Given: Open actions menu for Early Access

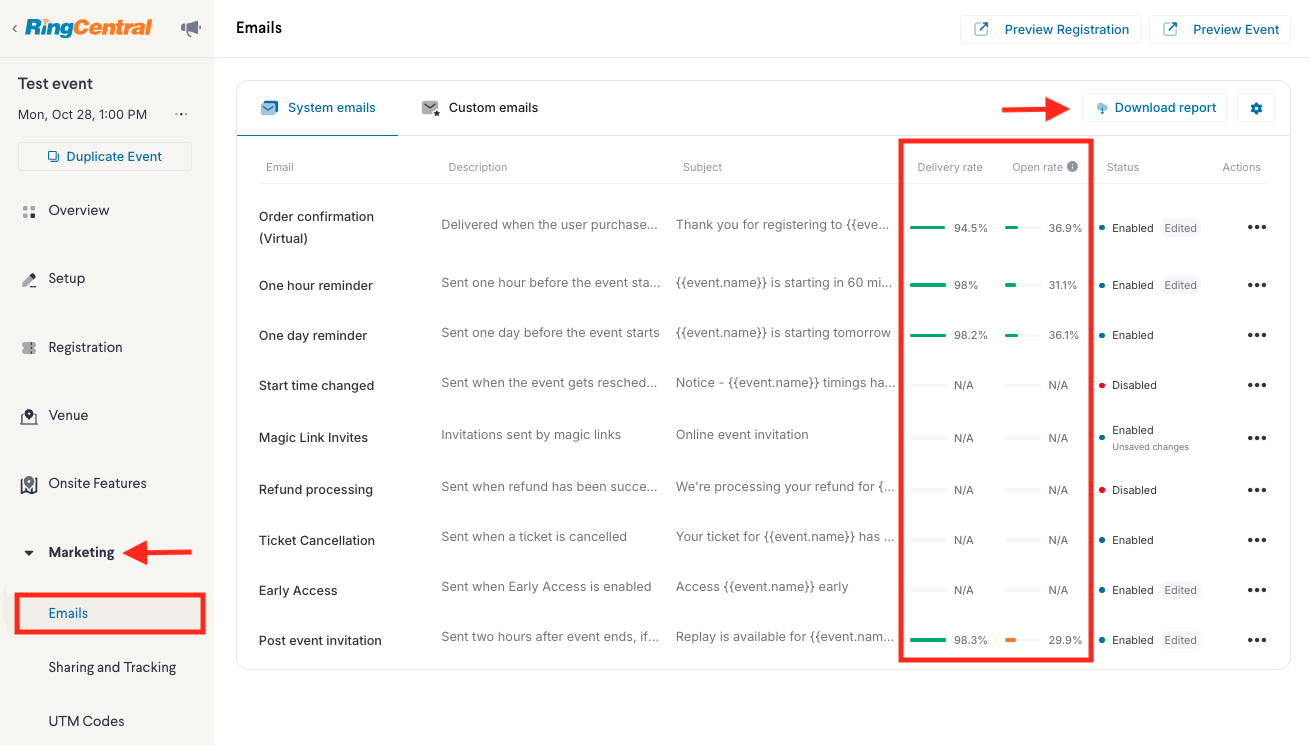Looking at the screenshot, I should [x=1257, y=590].
